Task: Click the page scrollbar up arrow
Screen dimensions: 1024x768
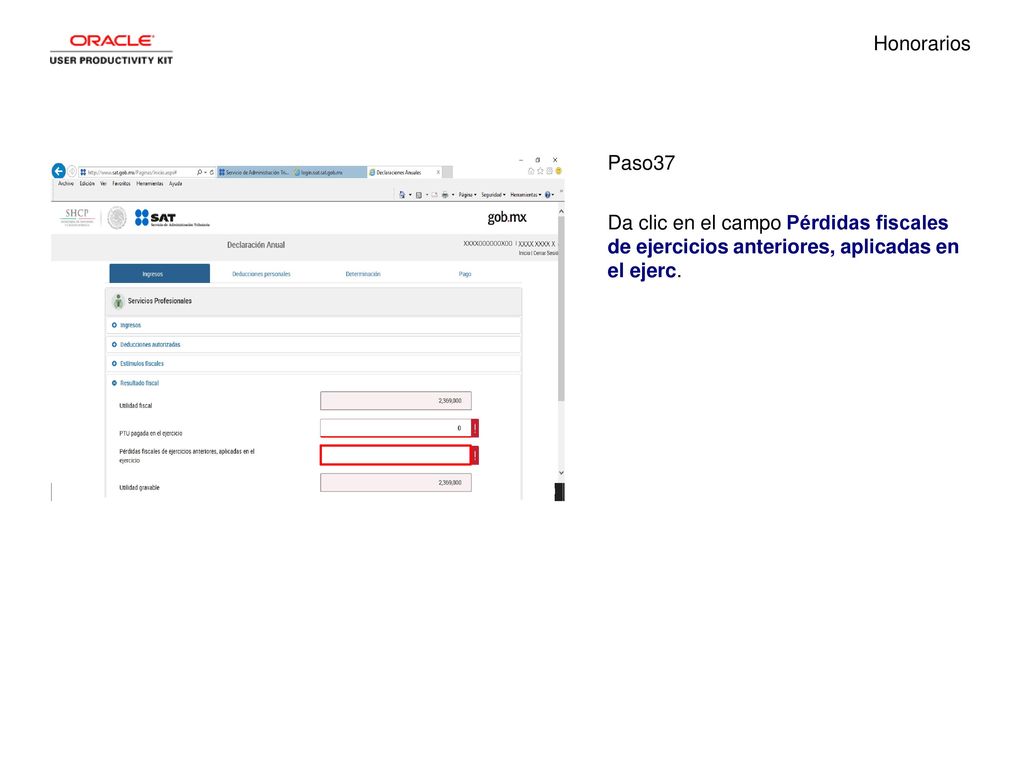Action: coord(561,212)
